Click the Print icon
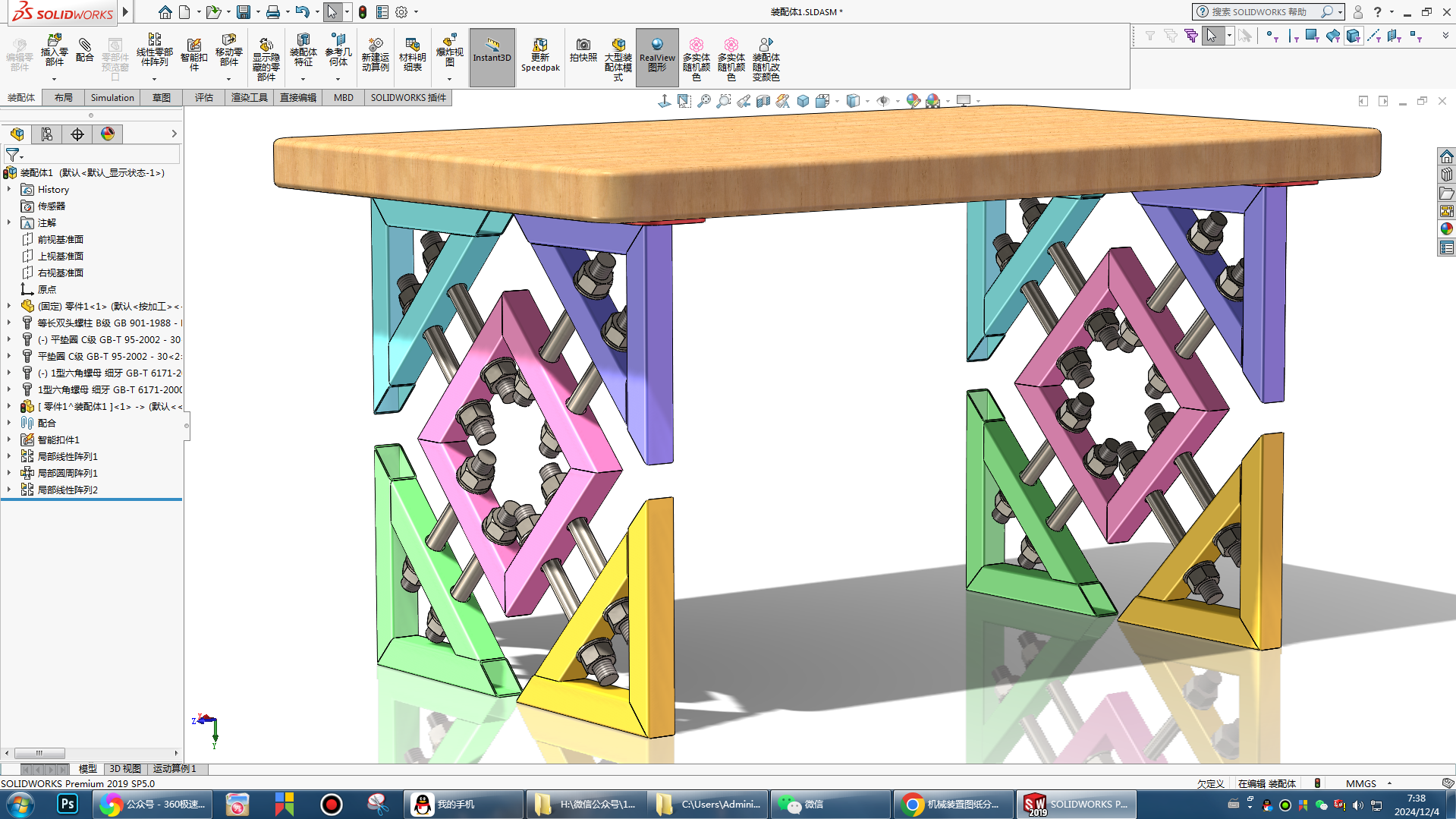This screenshot has width=1456, height=819. (x=273, y=12)
